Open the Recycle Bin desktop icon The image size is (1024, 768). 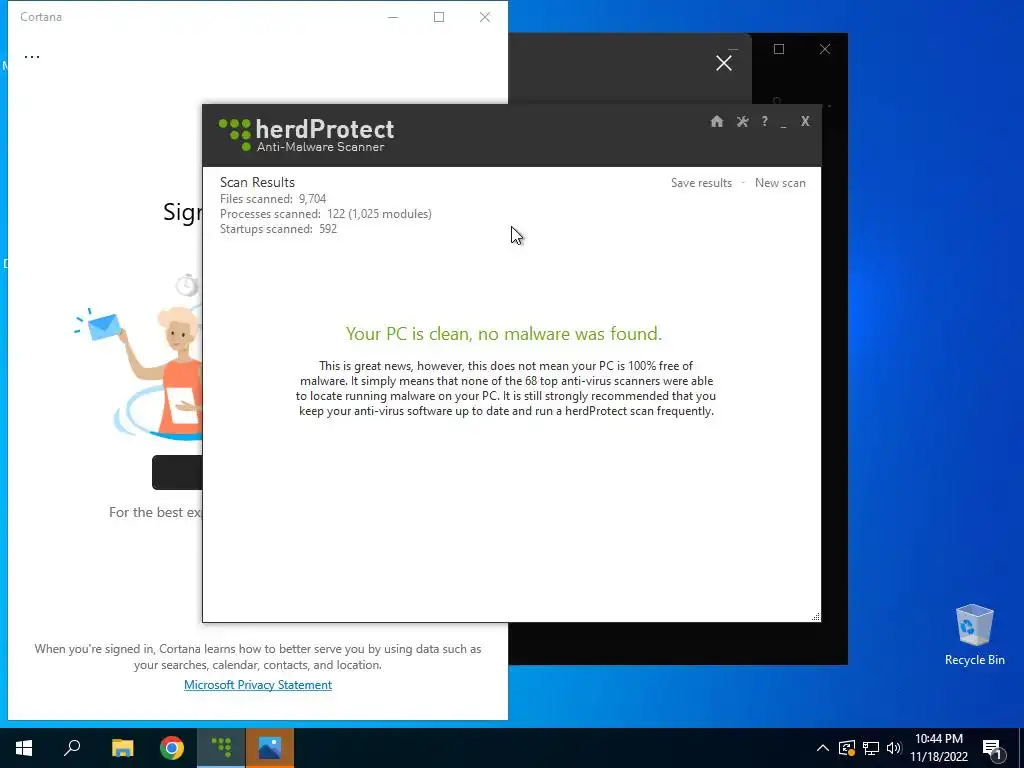click(974, 635)
